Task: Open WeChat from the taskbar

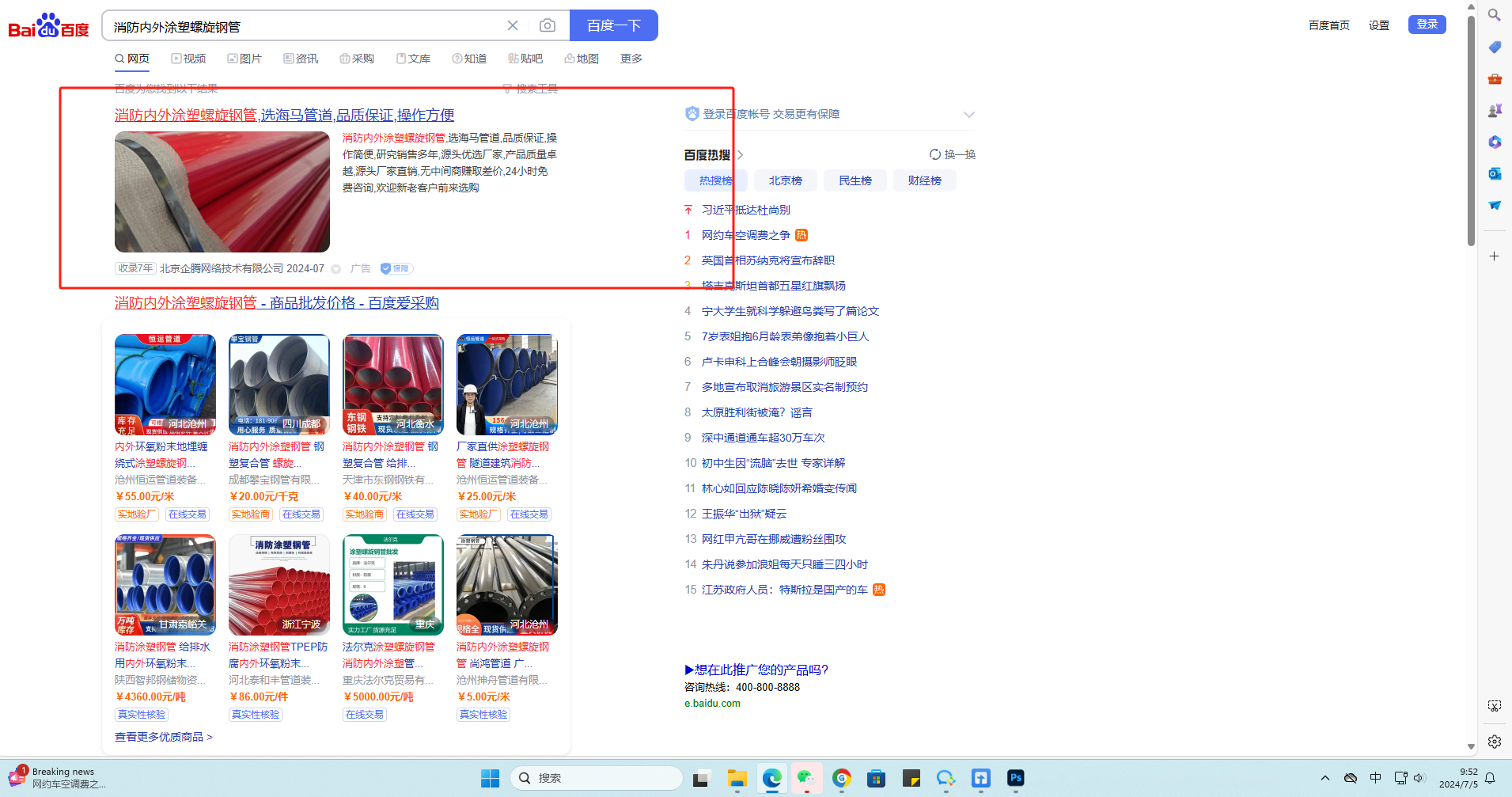Action: (x=806, y=779)
